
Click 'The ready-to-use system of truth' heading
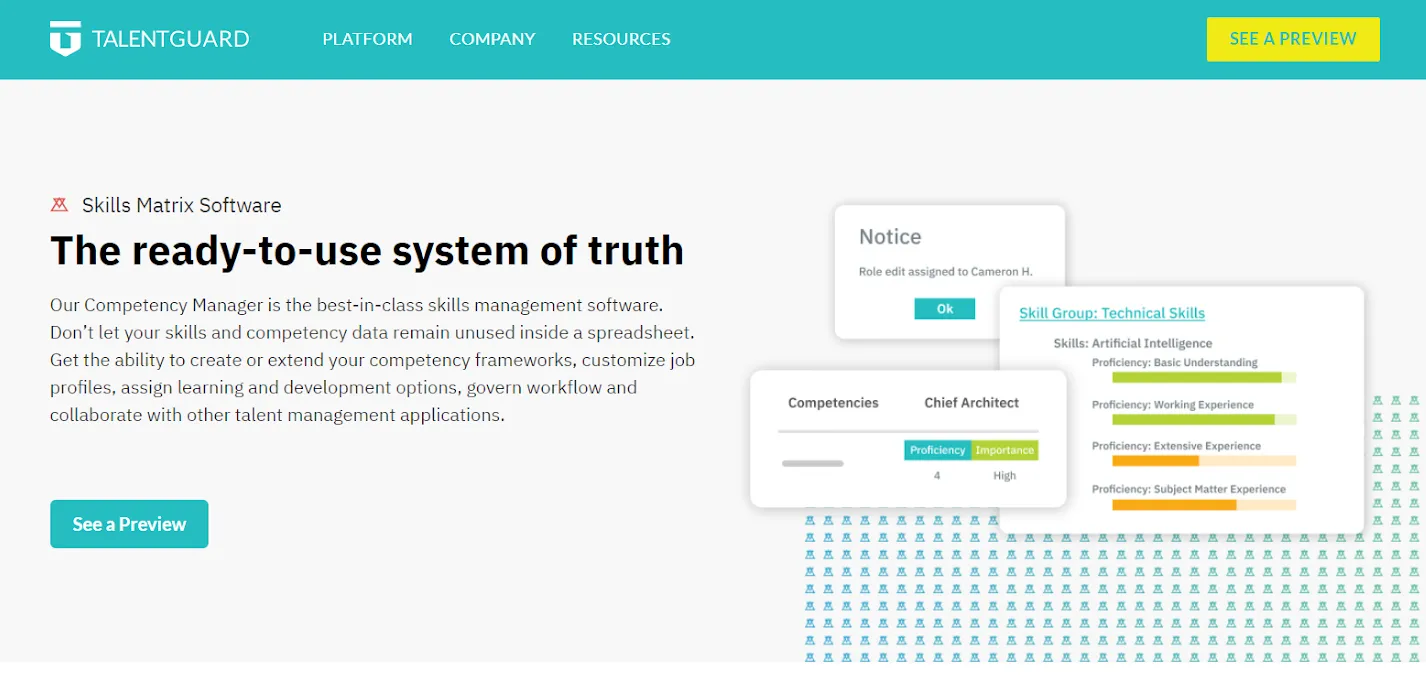tap(367, 250)
